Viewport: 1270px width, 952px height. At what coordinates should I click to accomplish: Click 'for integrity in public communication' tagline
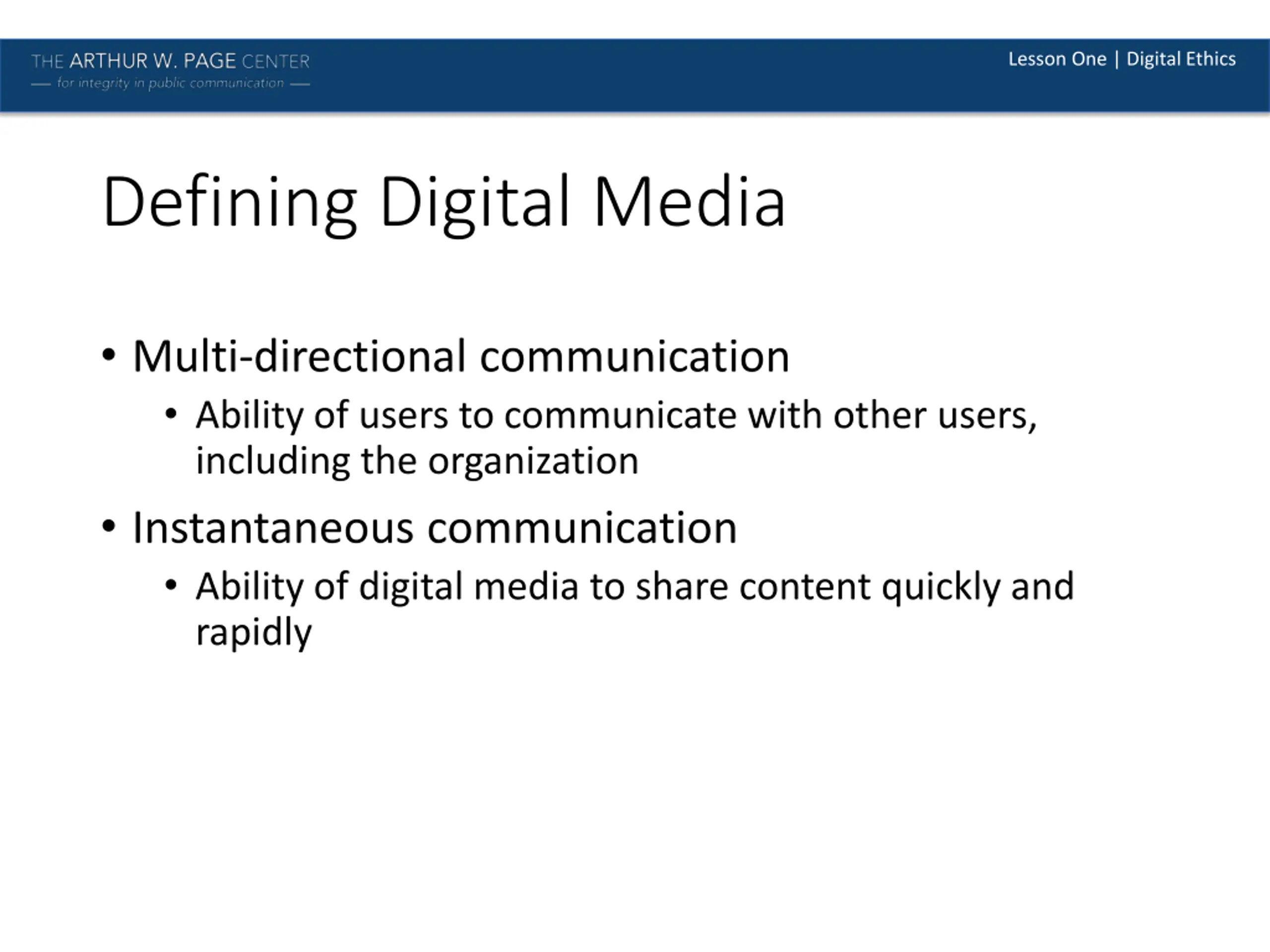pyautogui.click(x=171, y=83)
